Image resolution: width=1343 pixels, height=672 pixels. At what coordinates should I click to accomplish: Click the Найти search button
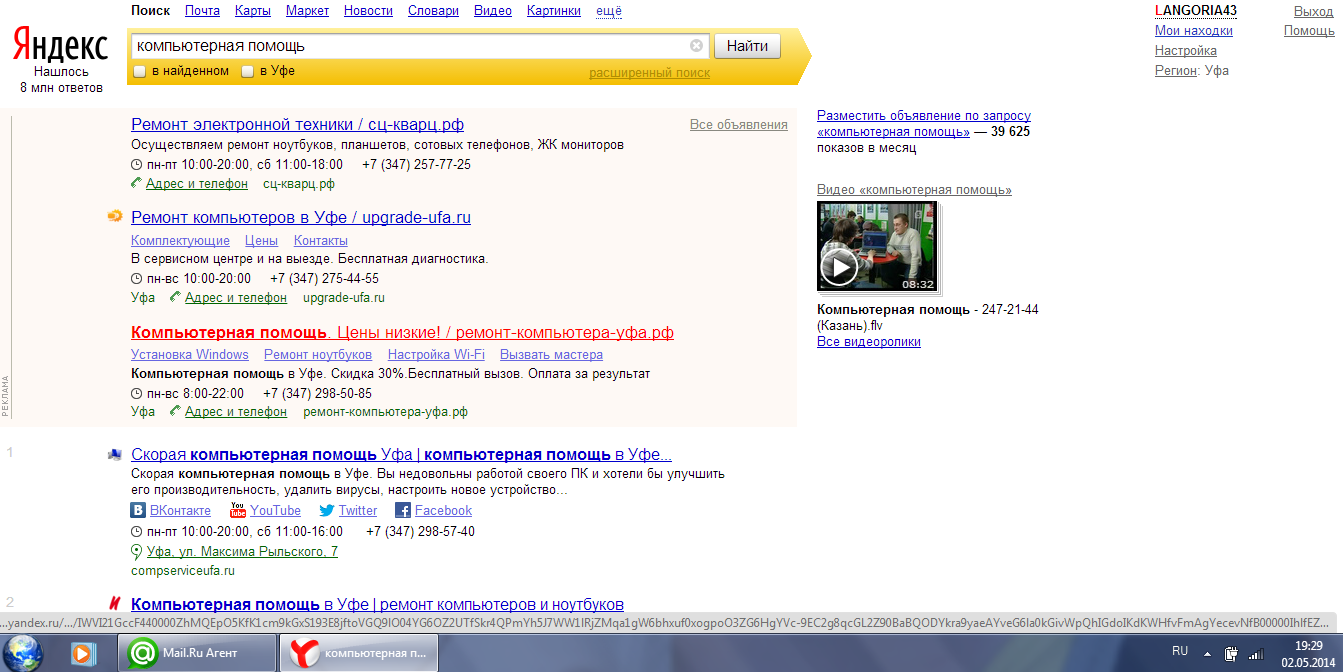(x=747, y=46)
